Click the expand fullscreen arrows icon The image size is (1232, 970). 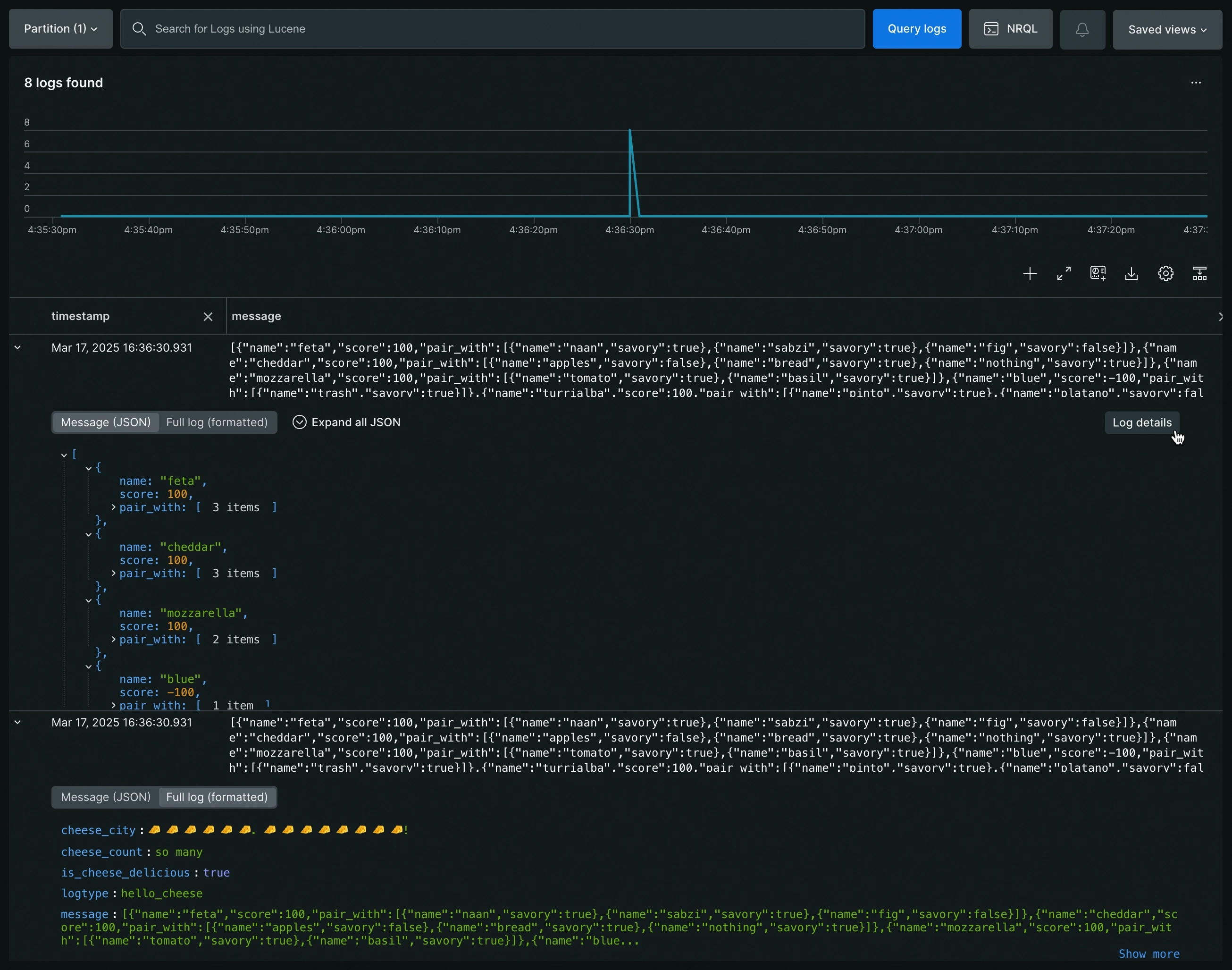pyautogui.click(x=1064, y=274)
